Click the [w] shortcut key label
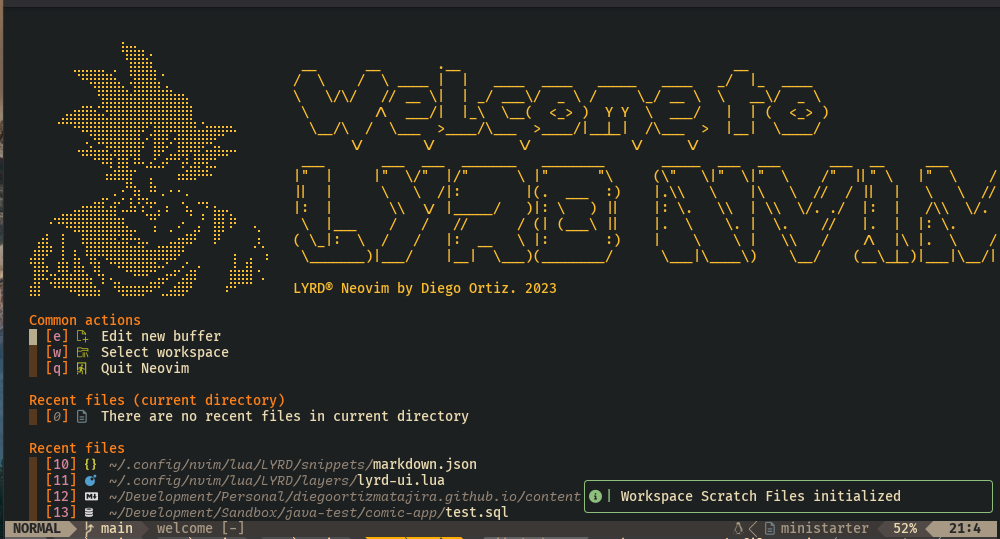The height and width of the screenshot is (539, 1000). (x=57, y=352)
